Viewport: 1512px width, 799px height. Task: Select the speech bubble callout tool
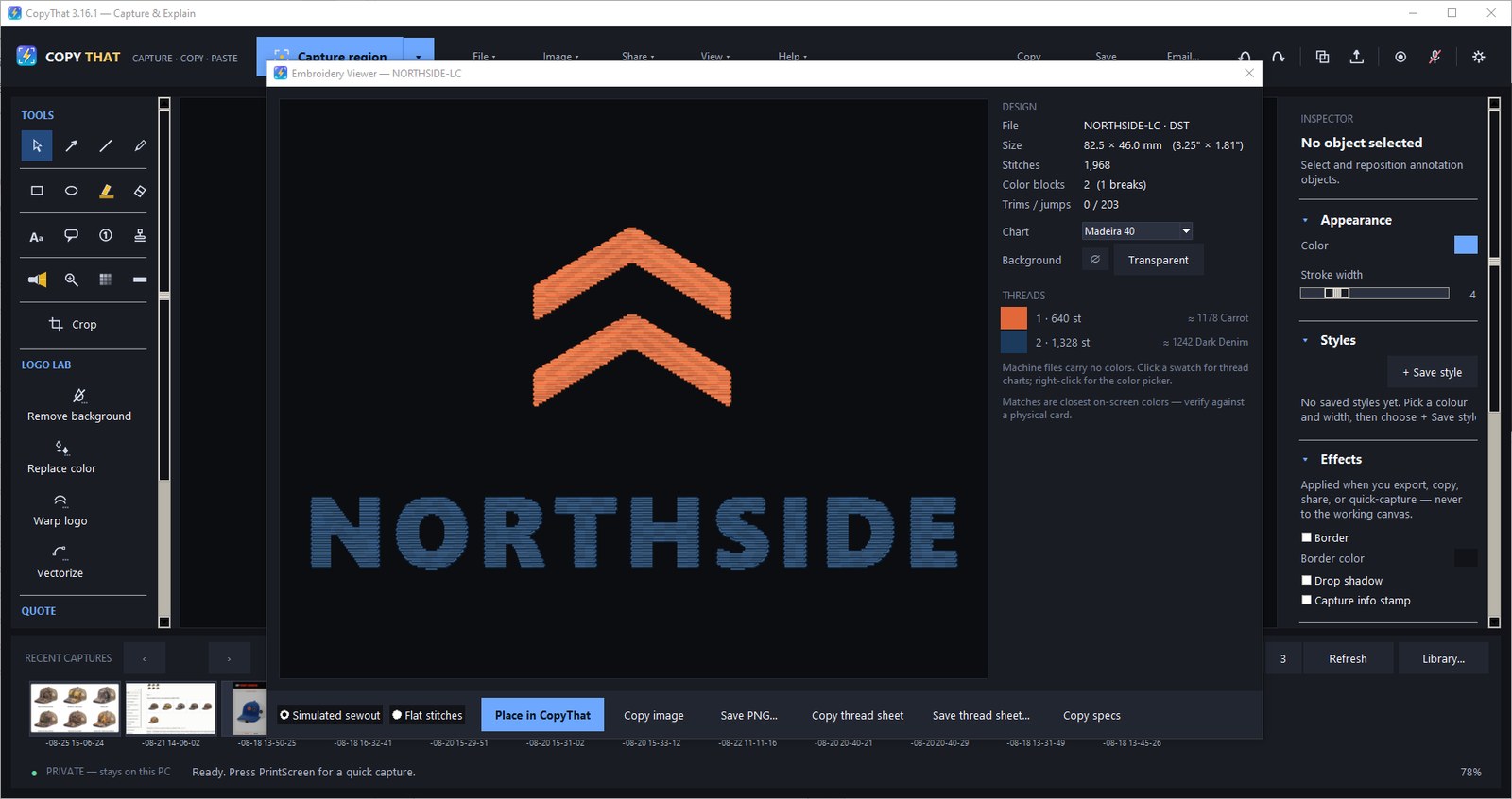coord(71,236)
